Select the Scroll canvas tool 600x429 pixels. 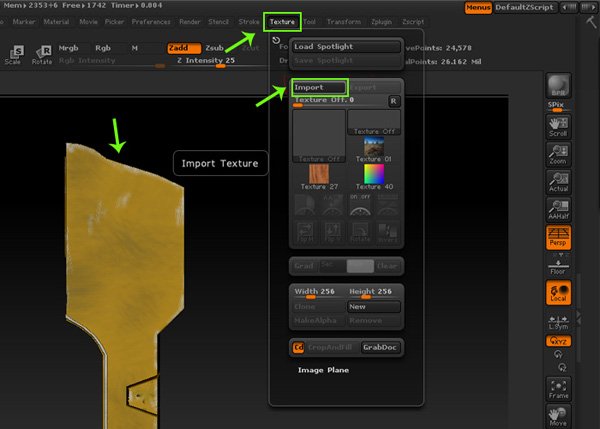coord(557,125)
